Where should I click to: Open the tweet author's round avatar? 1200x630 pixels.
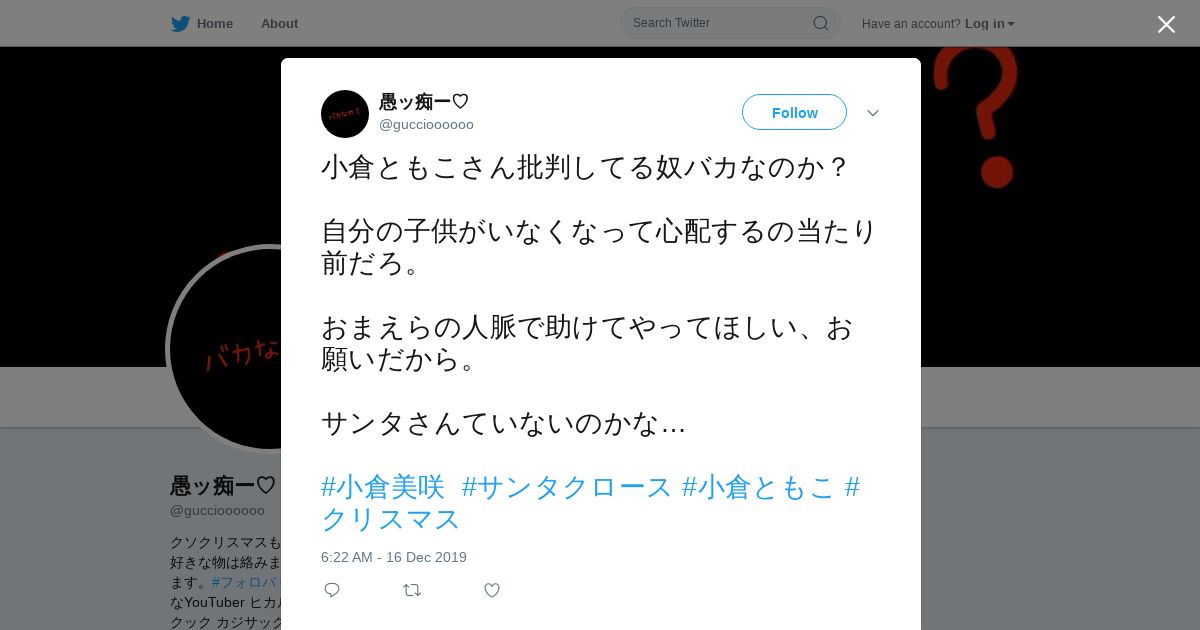pos(345,114)
